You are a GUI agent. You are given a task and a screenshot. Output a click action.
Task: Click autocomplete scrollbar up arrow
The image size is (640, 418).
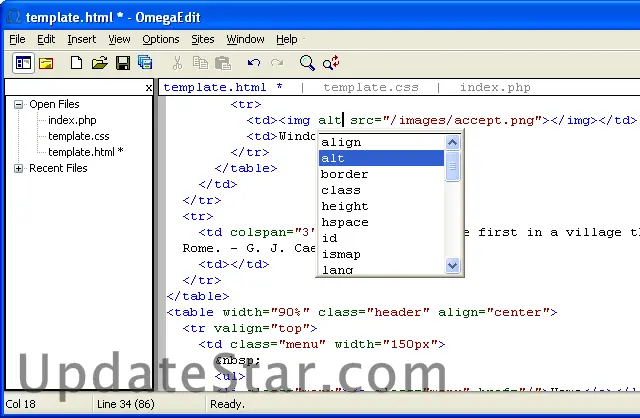[x=453, y=142]
